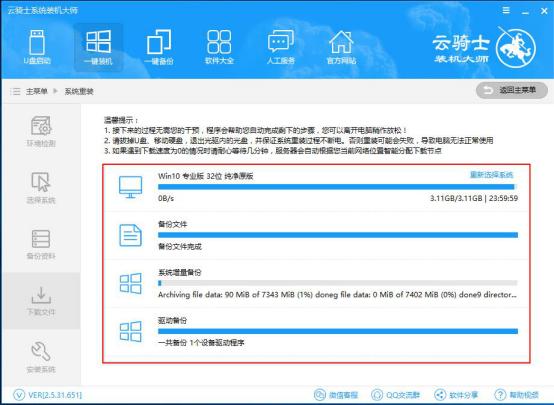Select 备份资料 step in sidebar

[x=41, y=244]
